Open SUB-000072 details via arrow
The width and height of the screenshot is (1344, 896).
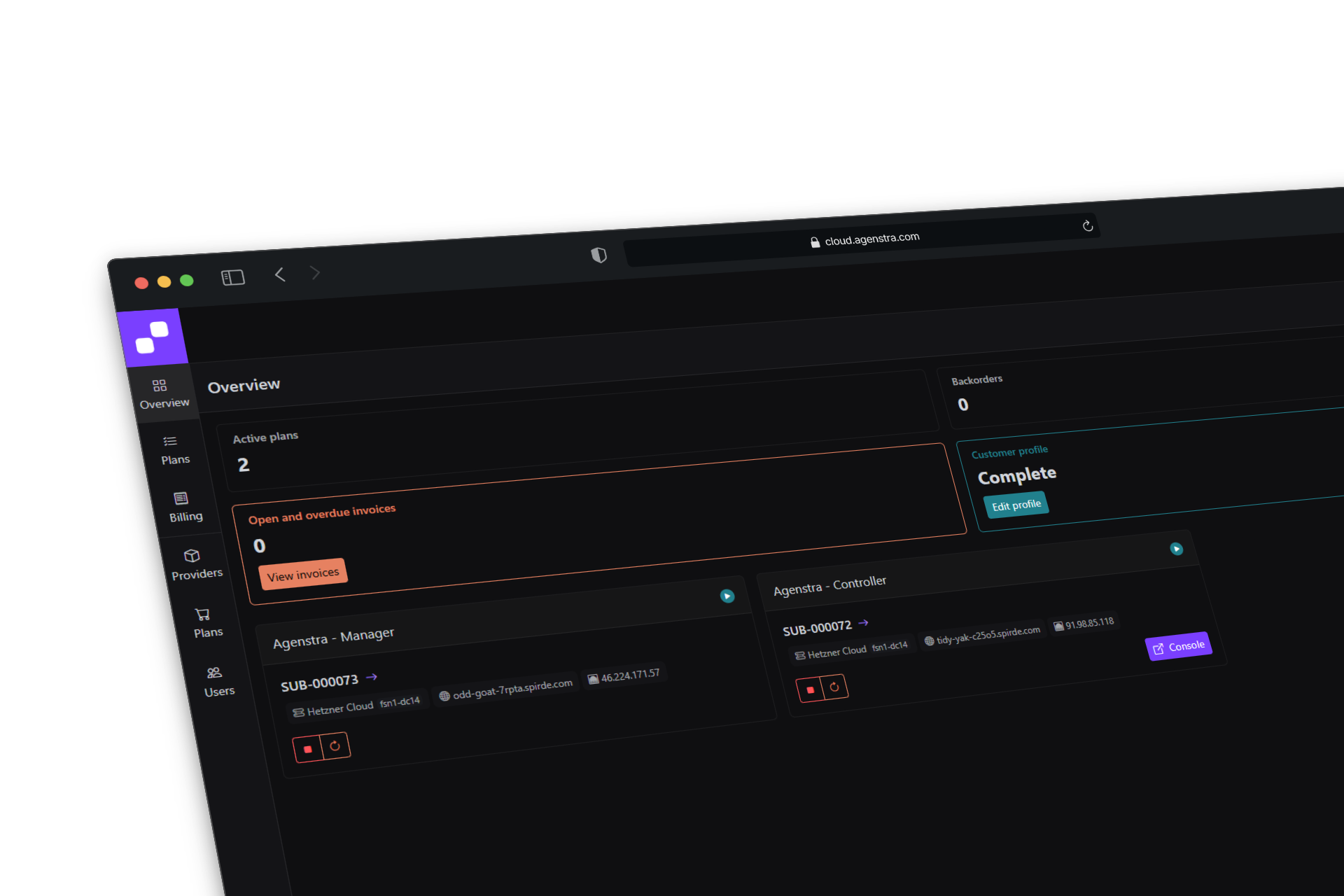[x=864, y=622]
